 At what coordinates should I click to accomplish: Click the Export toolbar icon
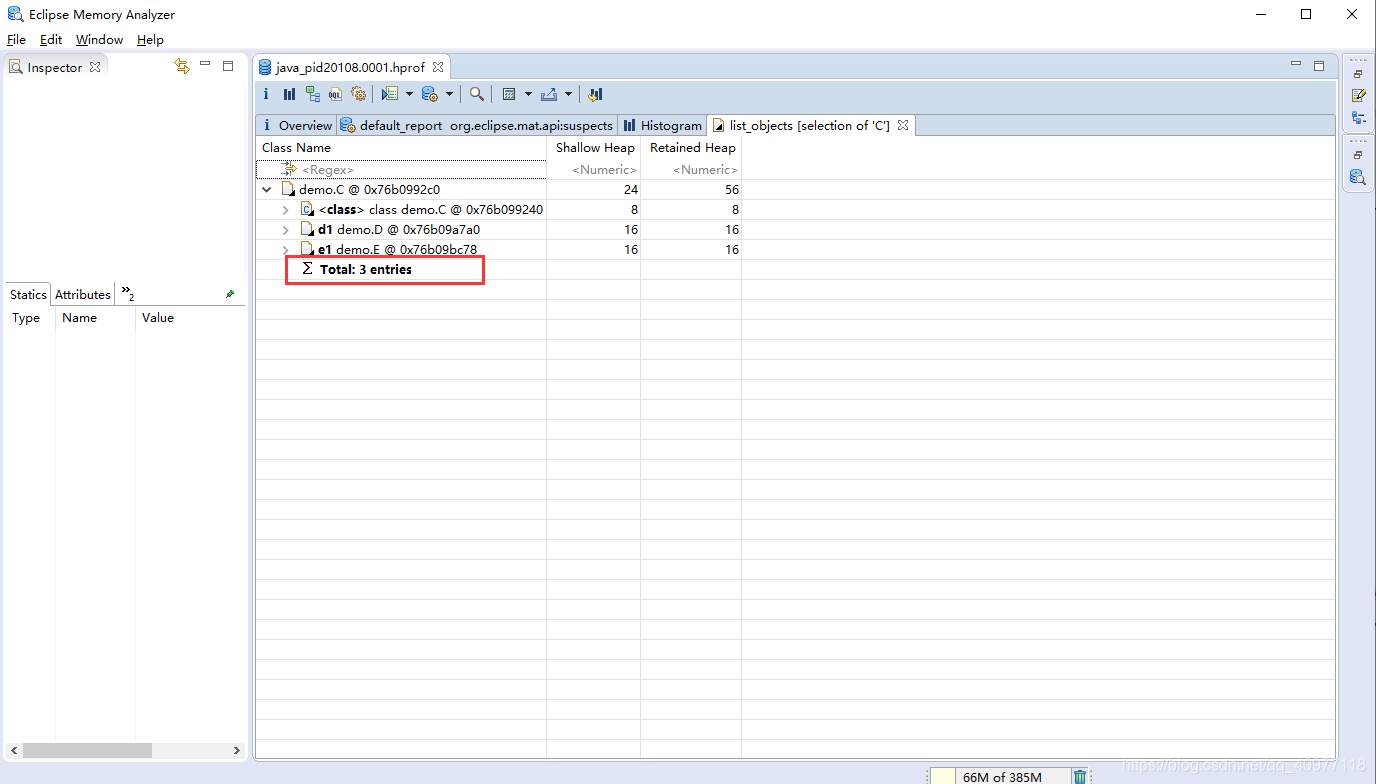[x=549, y=94]
